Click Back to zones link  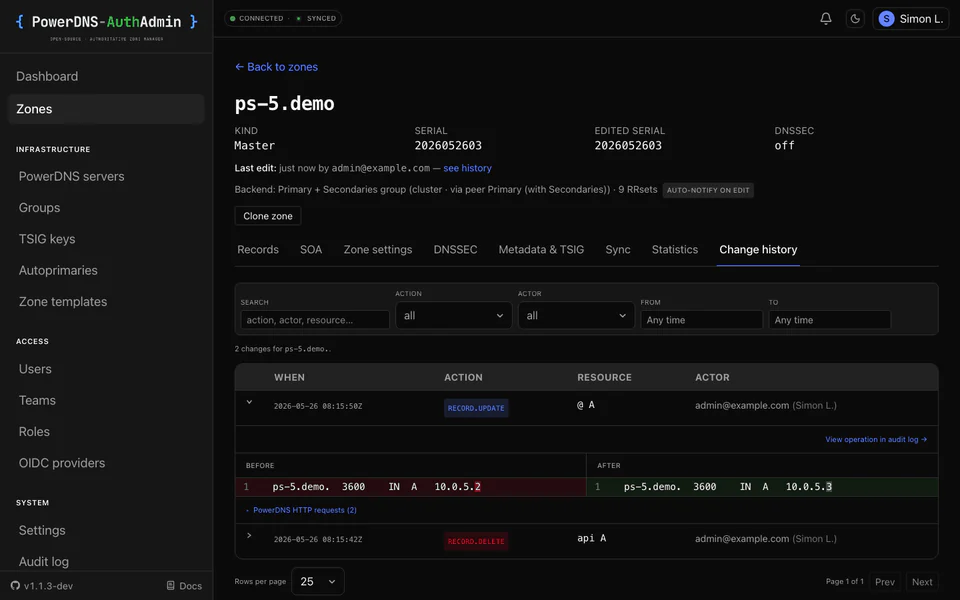click(x=276, y=67)
